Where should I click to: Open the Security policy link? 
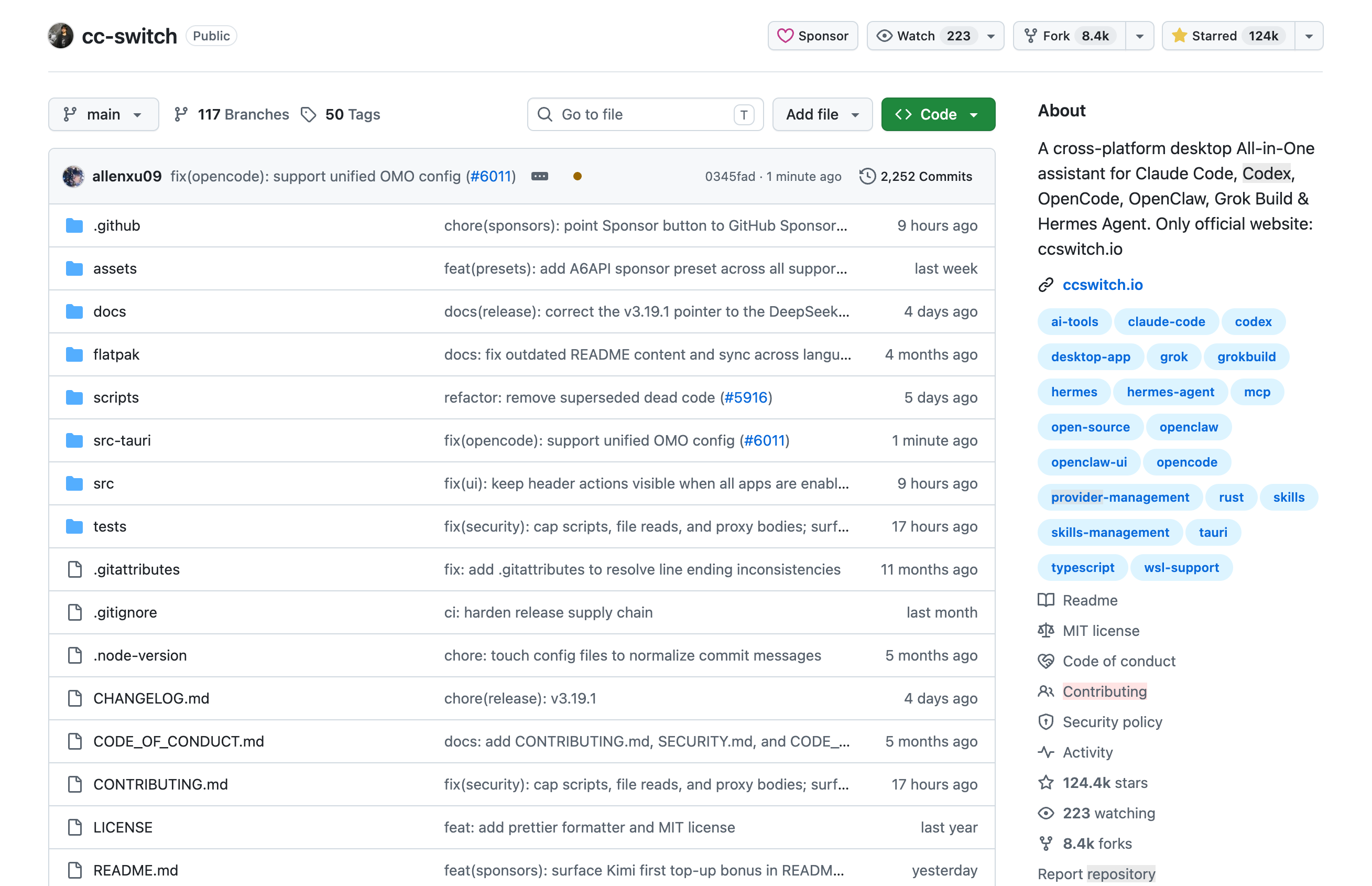(x=1100, y=722)
